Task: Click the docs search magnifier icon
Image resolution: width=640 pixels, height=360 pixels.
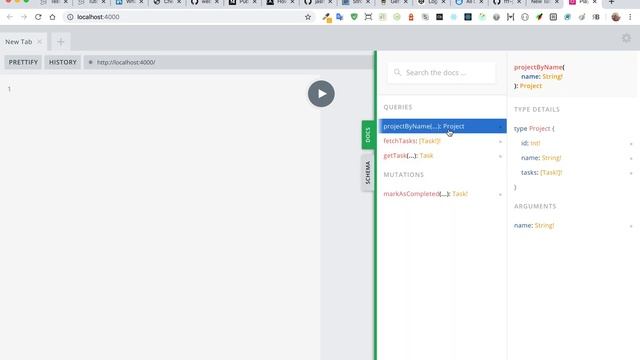Action: click(x=397, y=72)
